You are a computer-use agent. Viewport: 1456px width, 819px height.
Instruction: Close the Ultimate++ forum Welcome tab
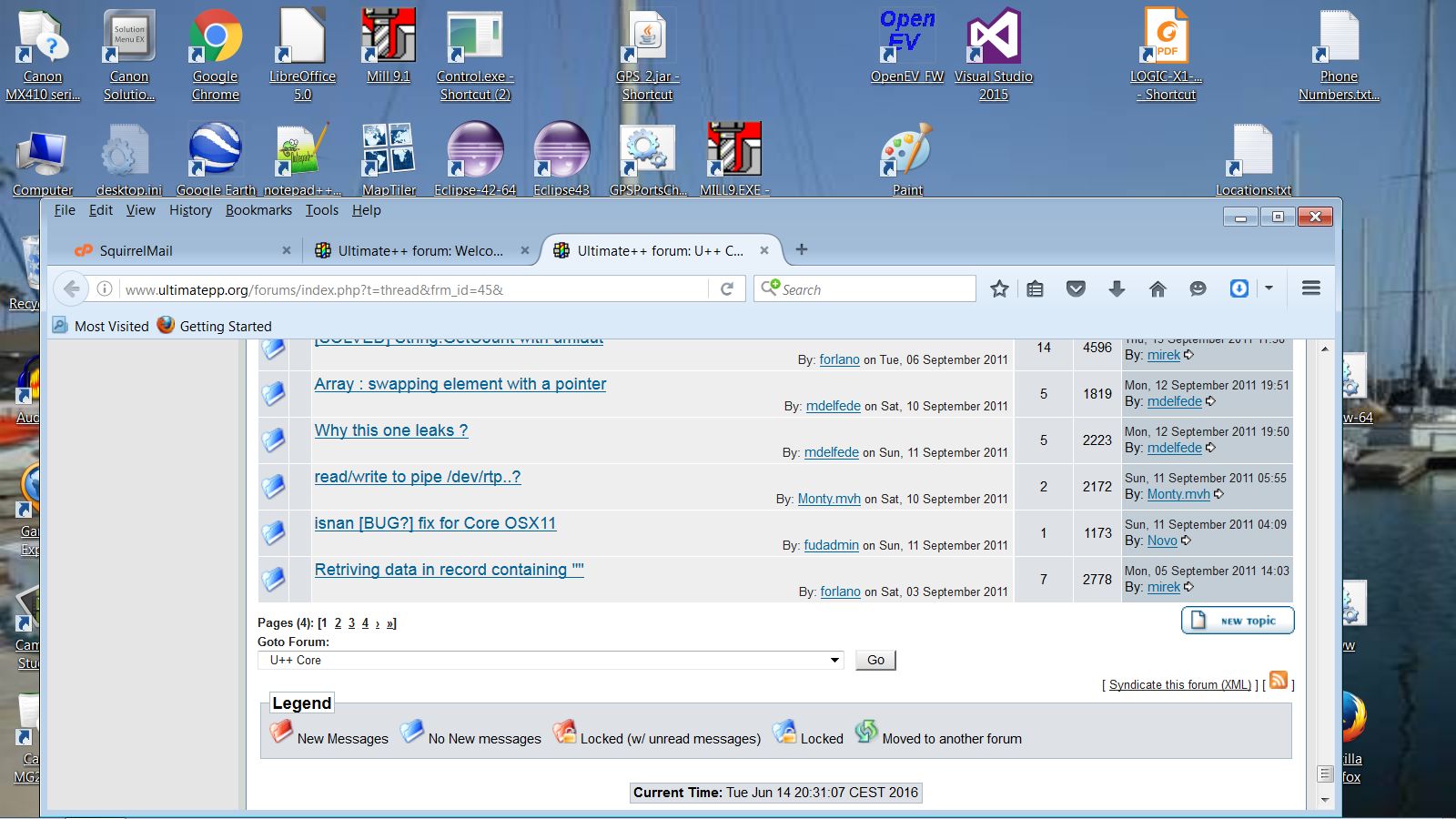click(525, 250)
